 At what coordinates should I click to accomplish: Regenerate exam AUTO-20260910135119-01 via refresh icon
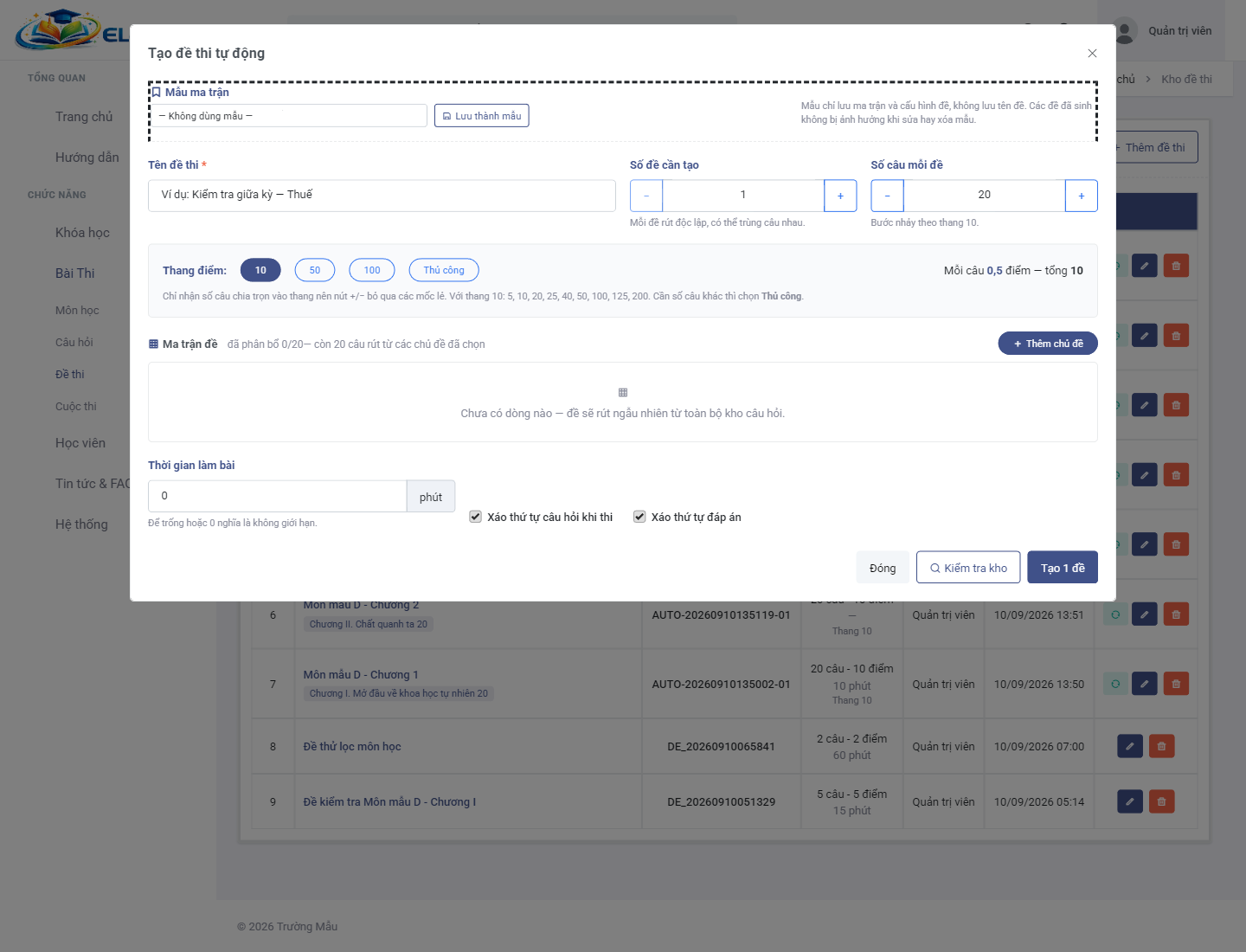click(1115, 614)
